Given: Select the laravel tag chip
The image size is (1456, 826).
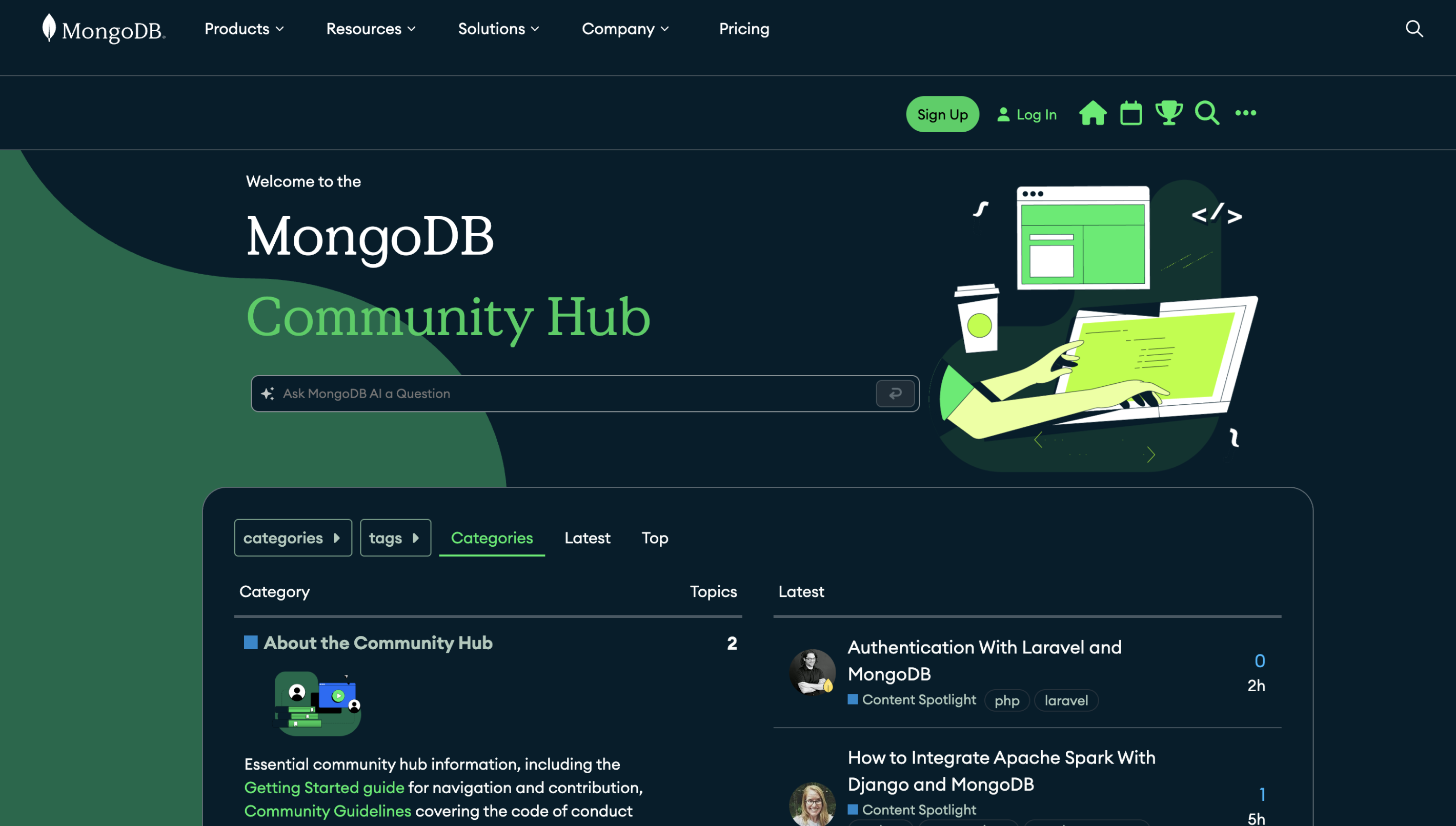Looking at the screenshot, I should pyautogui.click(x=1066, y=700).
